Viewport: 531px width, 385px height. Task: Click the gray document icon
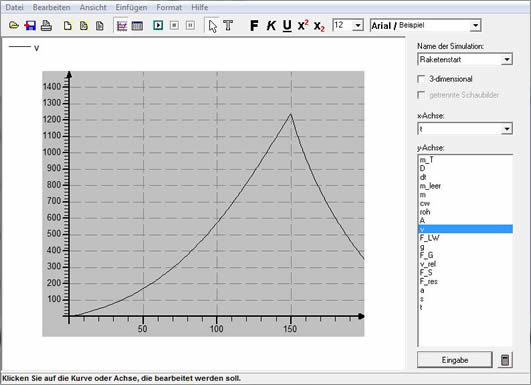point(100,26)
